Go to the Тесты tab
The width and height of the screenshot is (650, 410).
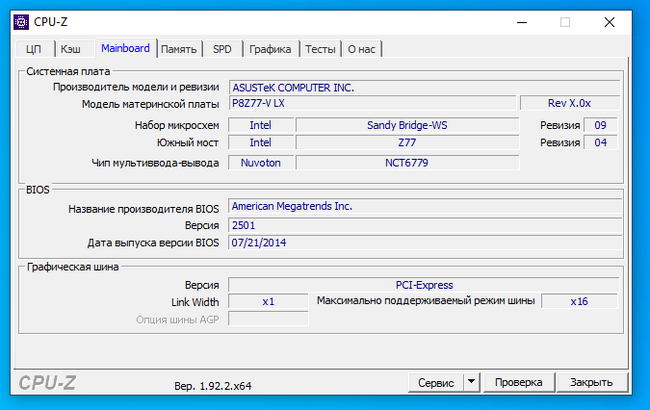coord(320,49)
